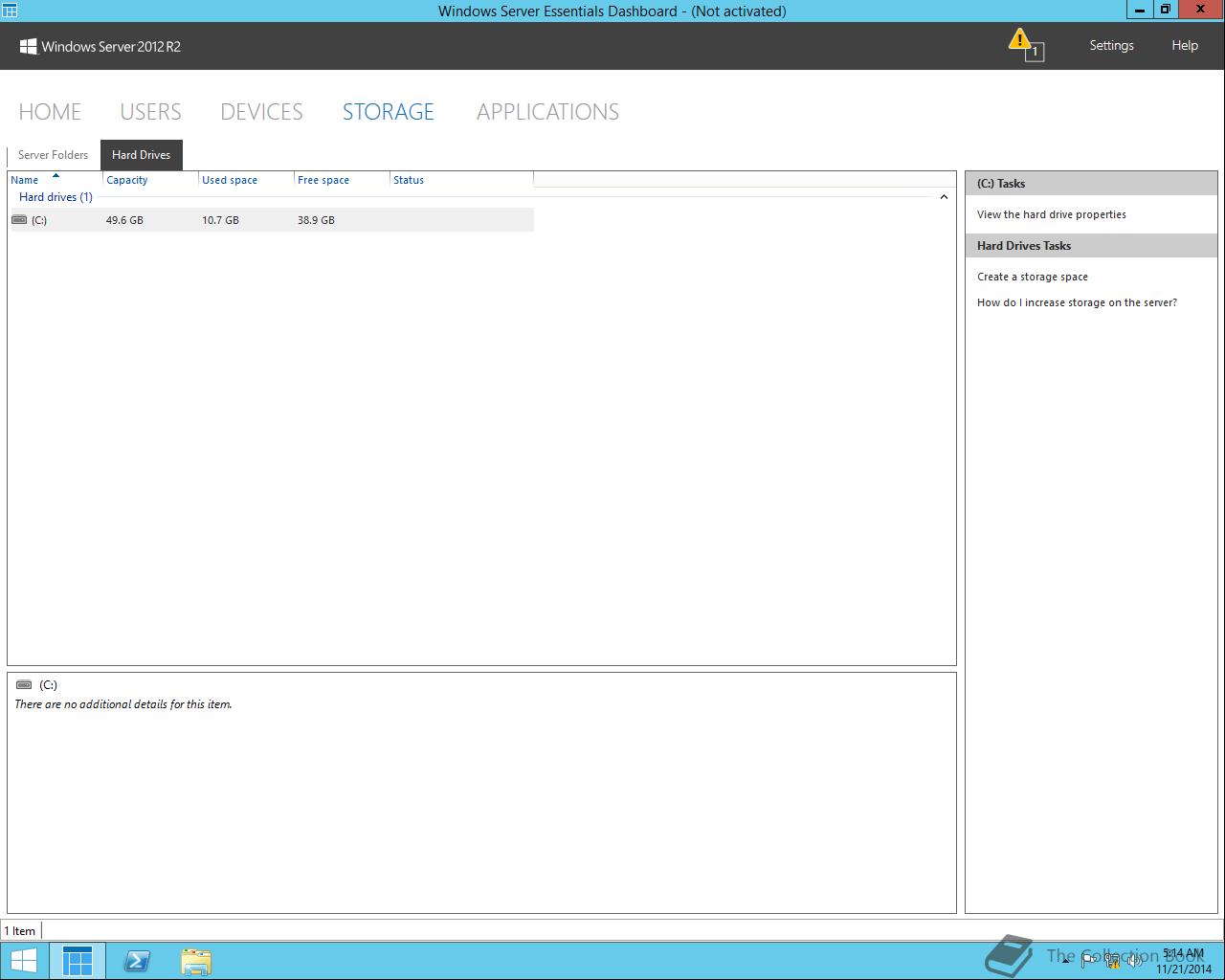Click the Hard drives (1) group label
This screenshot has width=1225, height=980.
click(56, 197)
